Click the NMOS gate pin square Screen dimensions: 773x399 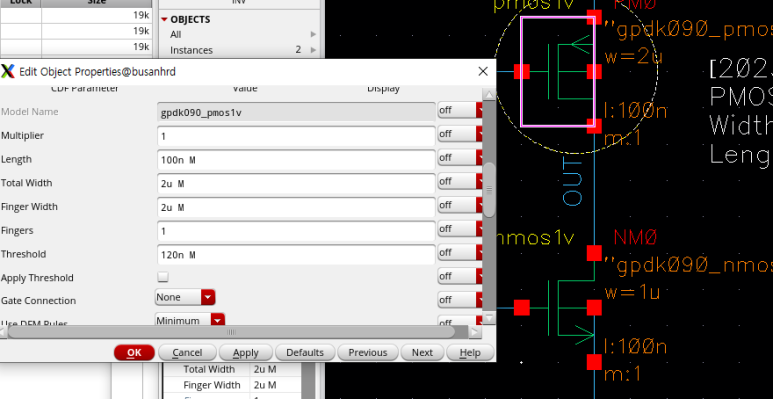click(x=522, y=308)
